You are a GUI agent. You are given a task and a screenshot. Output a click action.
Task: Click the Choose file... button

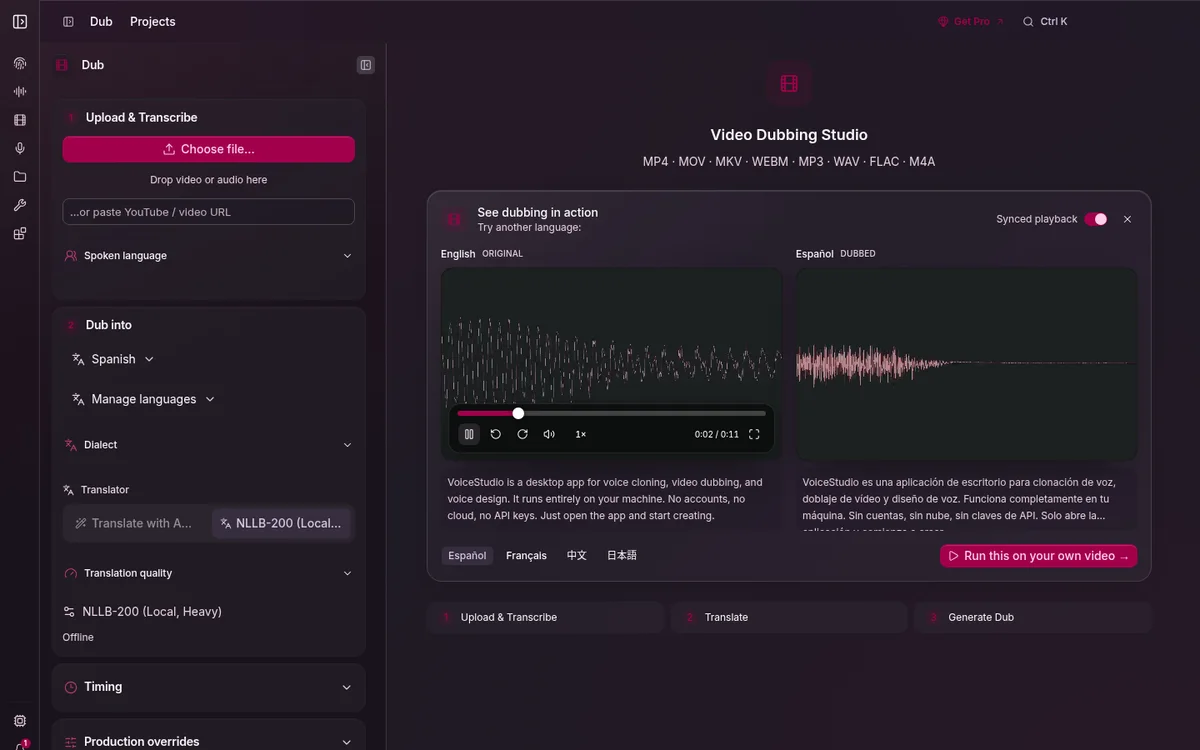pos(208,149)
